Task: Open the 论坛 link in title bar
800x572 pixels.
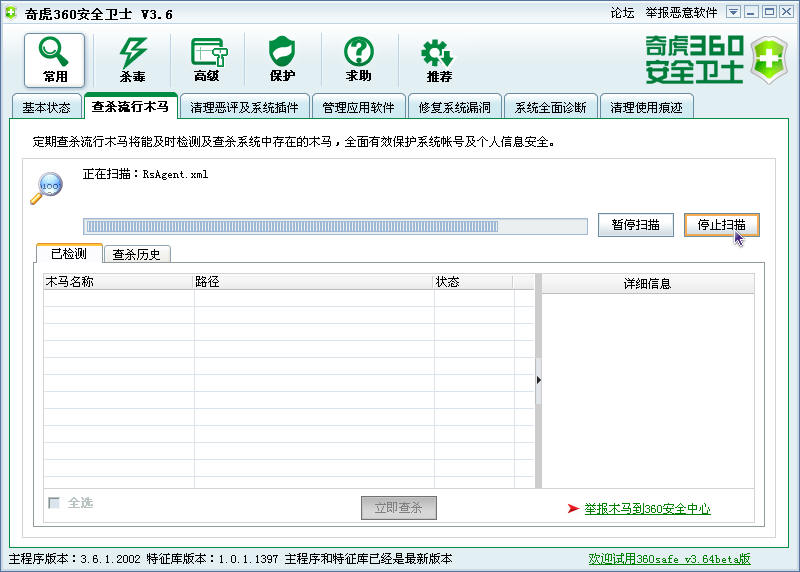Action: [x=622, y=13]
